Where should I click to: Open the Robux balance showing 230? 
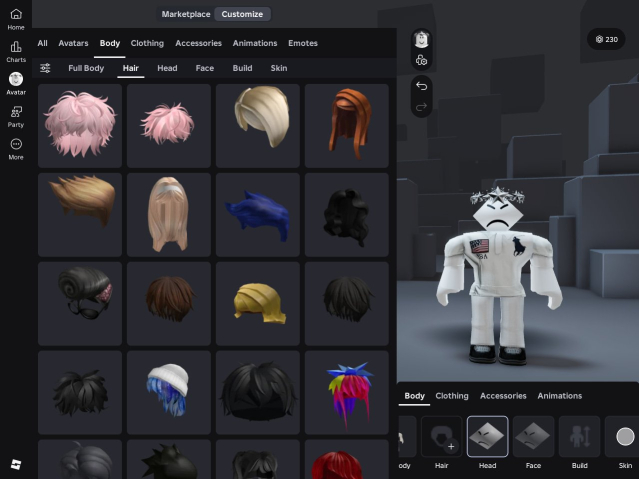[x=606, y=39]
